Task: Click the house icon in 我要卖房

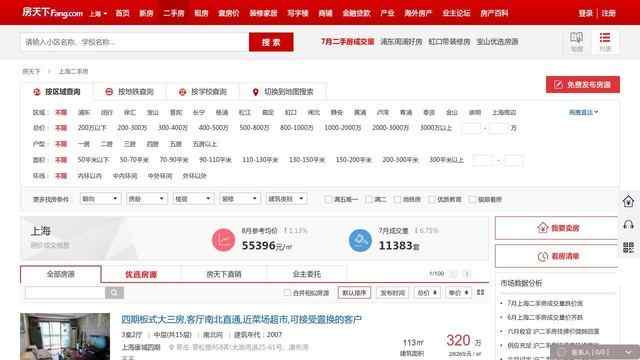Action: pos(542,228)
